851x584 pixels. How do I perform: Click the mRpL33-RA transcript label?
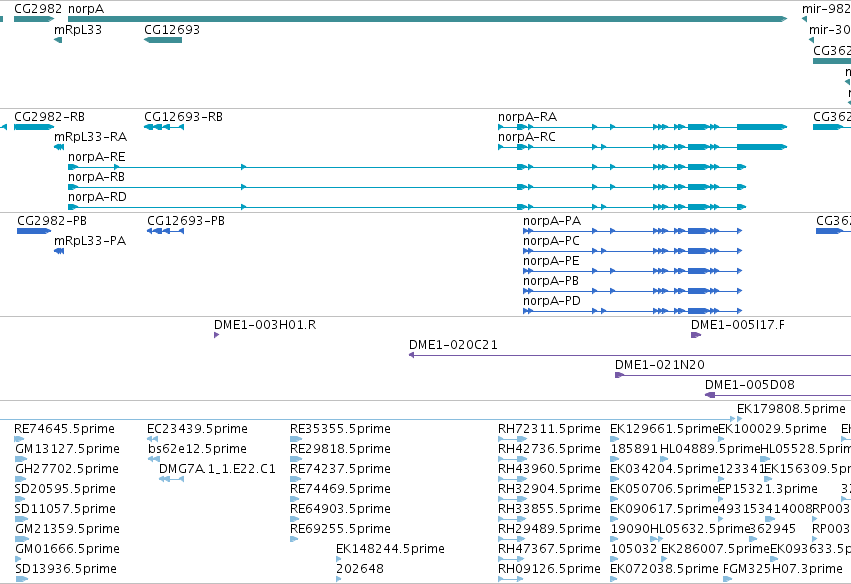(90, 137)
